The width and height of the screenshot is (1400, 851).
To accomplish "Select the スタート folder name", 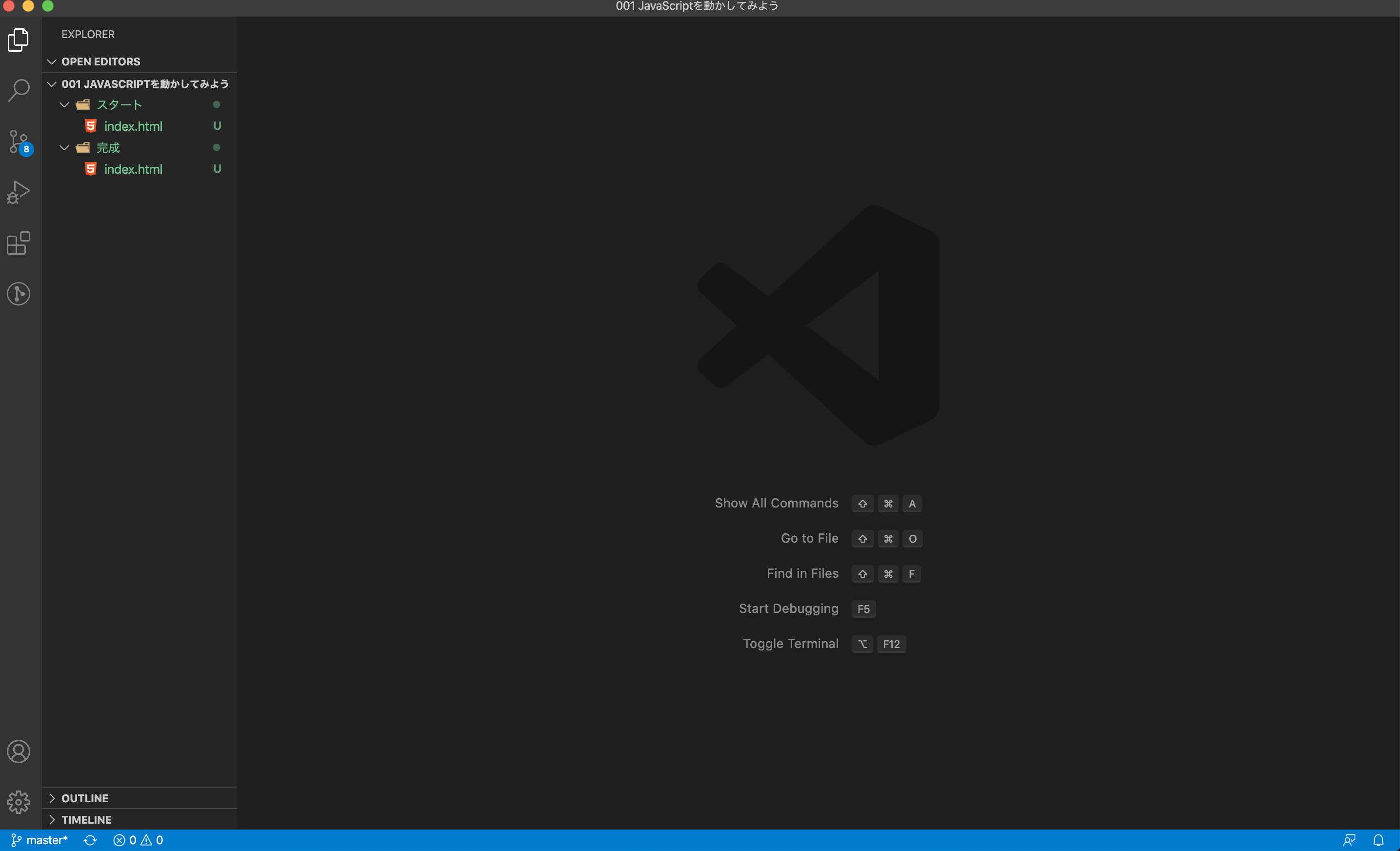I will [x=120, y=104].
